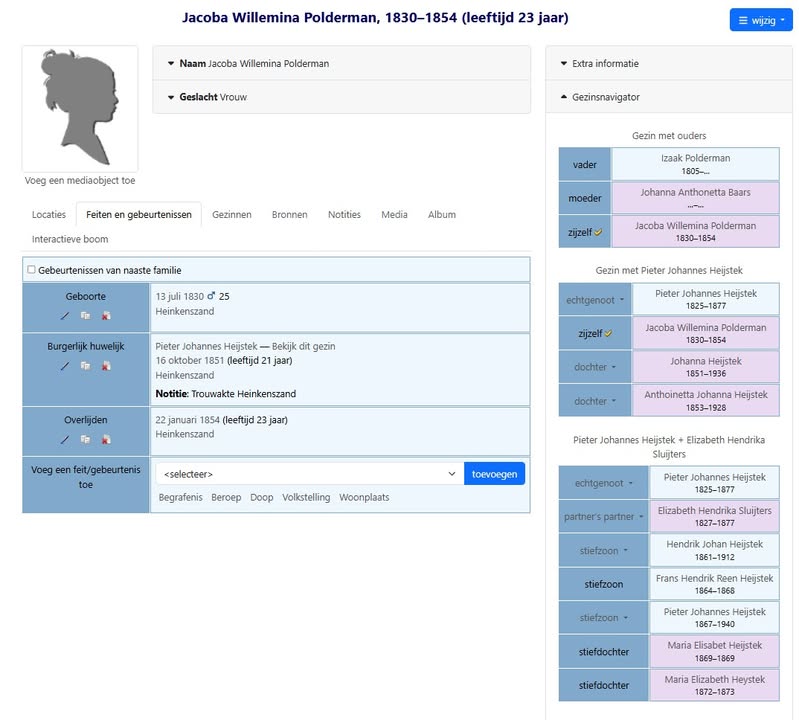Open the Notities tab
This screenshot has height=720, width=799.
click(344, 215)
